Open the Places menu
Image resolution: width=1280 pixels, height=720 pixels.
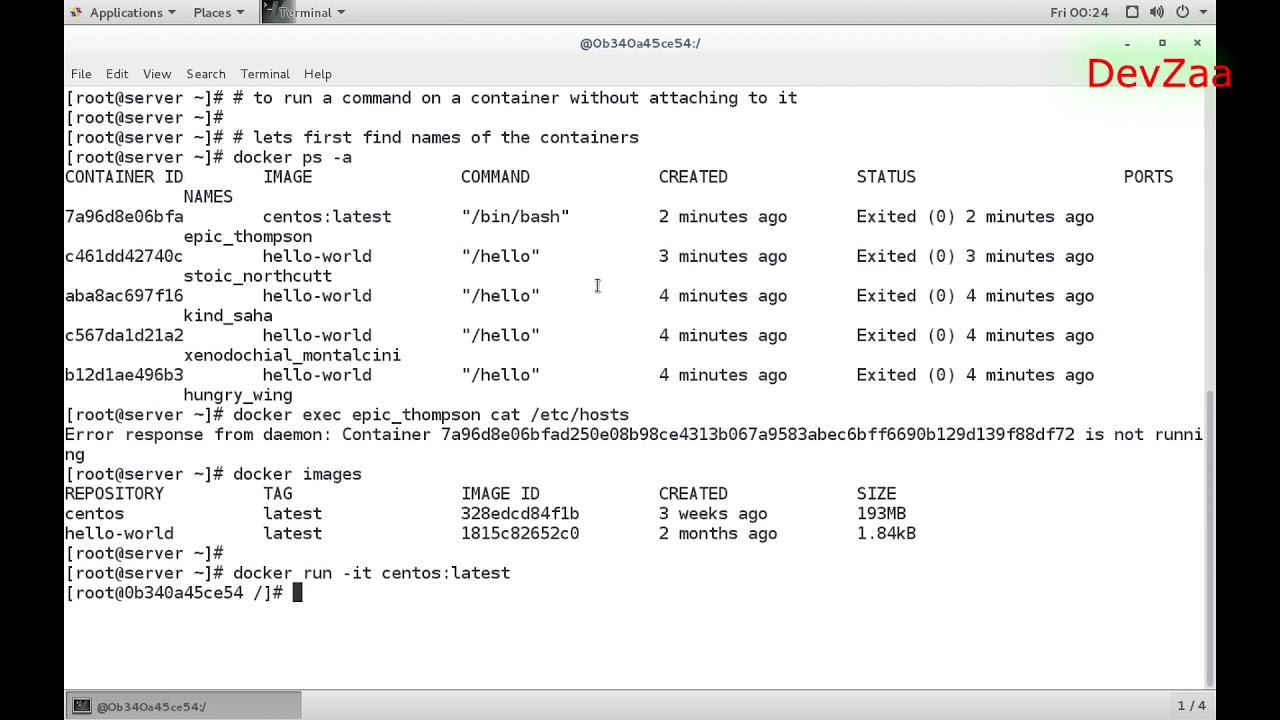(x=219, y=12)
